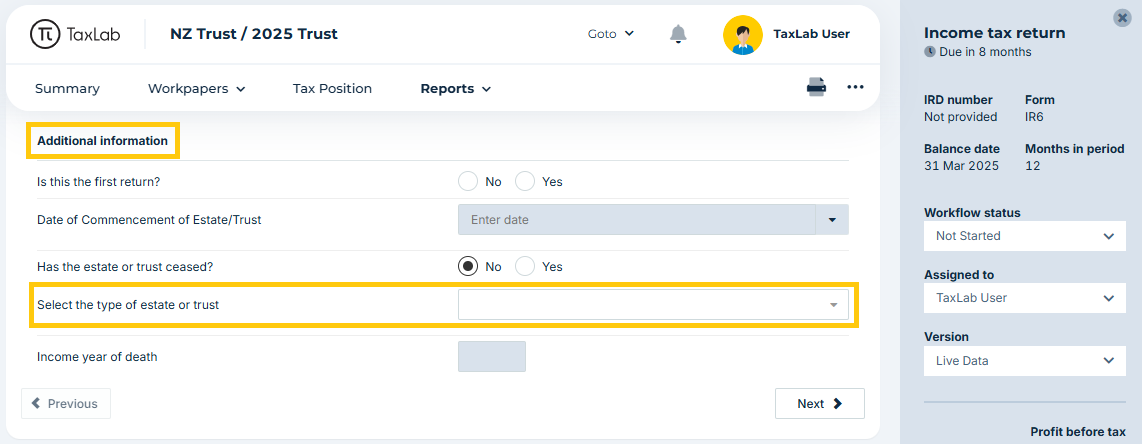This screenshot has height=444, width=1142.
Task: Select No for first return question
Action: click(468, 181)
